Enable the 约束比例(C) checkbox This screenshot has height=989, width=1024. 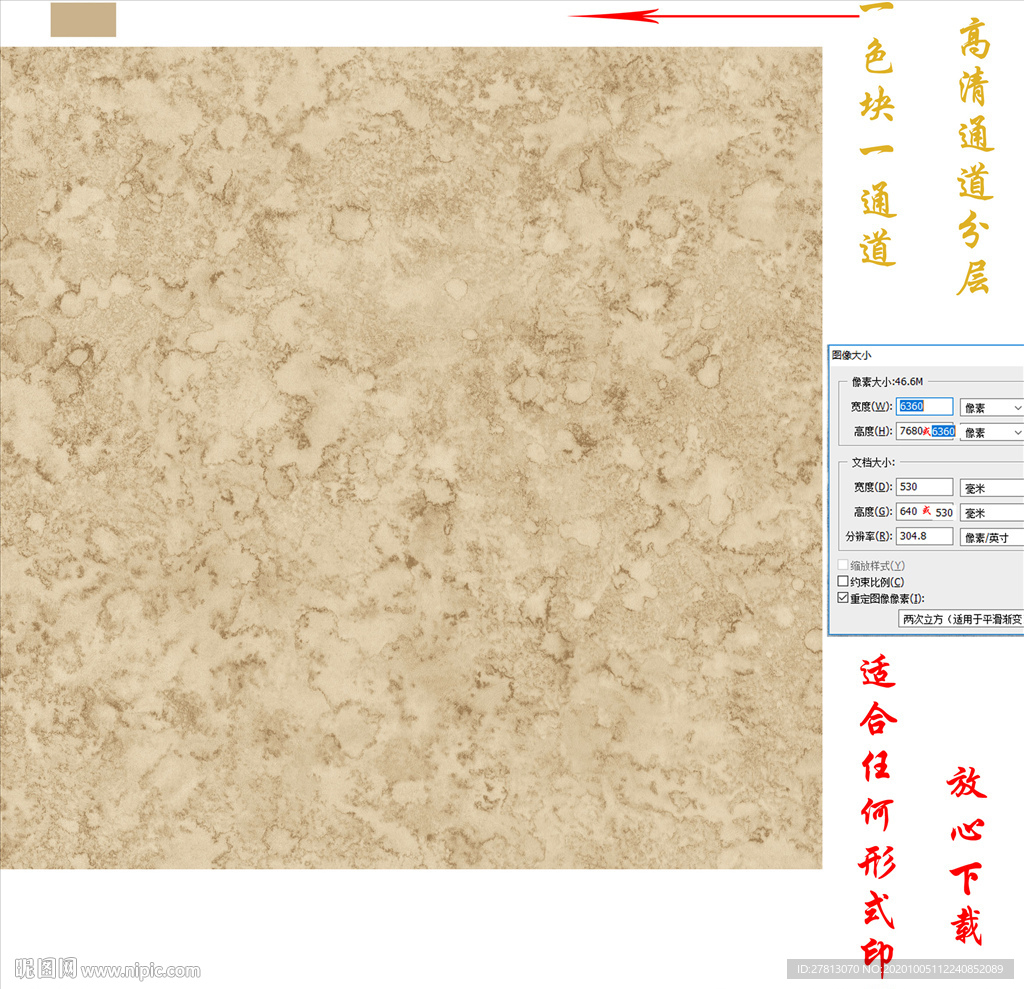pyautogui.click(x=843, y=581)
